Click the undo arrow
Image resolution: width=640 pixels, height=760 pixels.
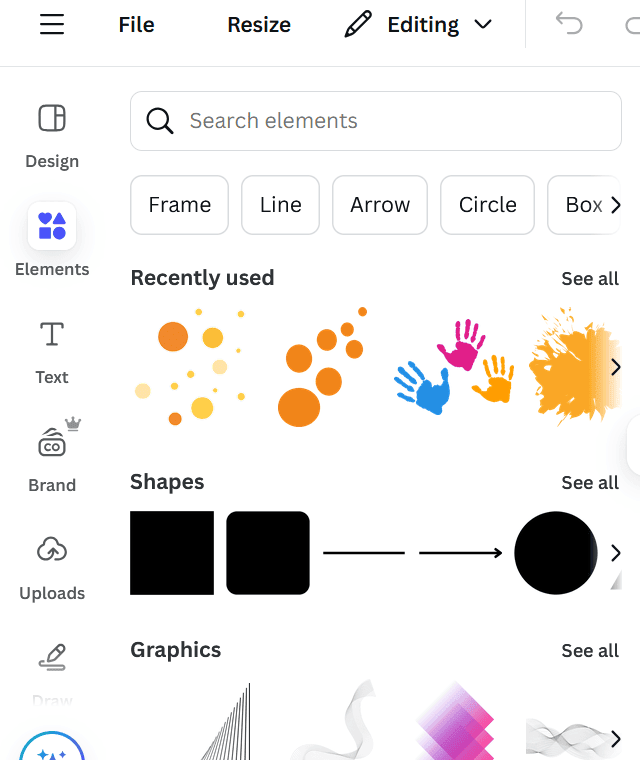(569, 25)
